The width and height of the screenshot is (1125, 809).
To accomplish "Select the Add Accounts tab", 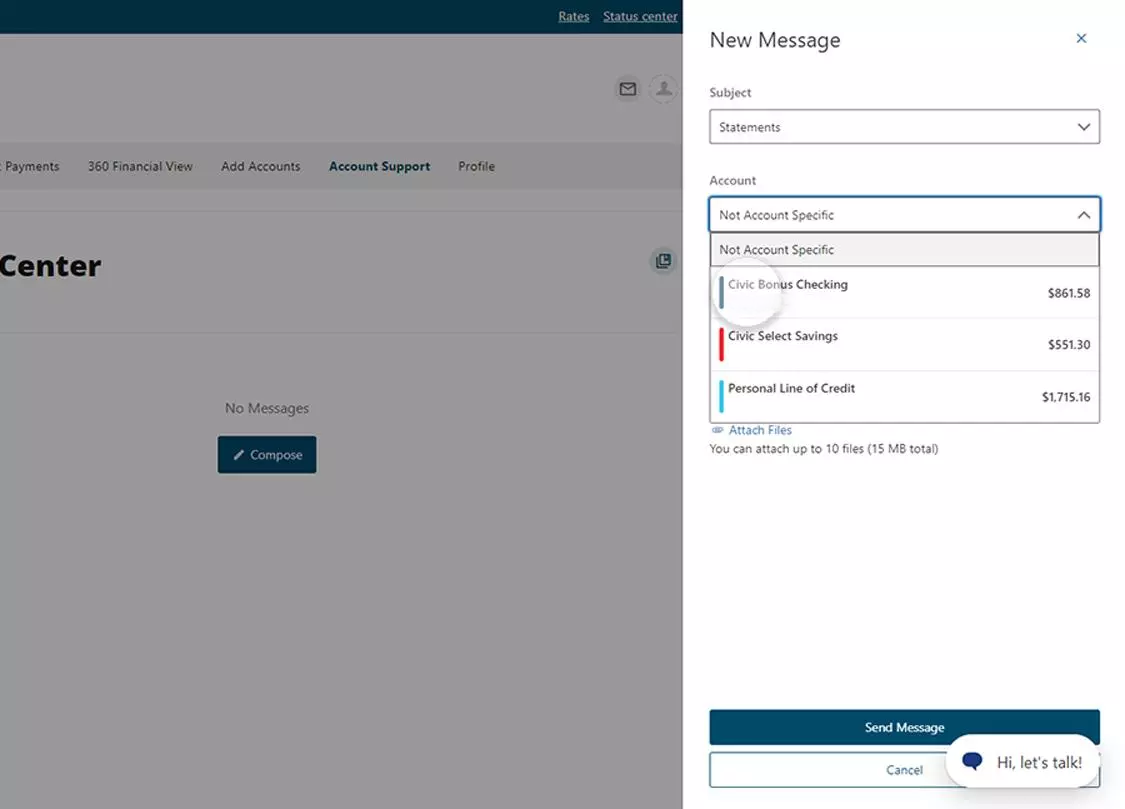I will [260, 166].
